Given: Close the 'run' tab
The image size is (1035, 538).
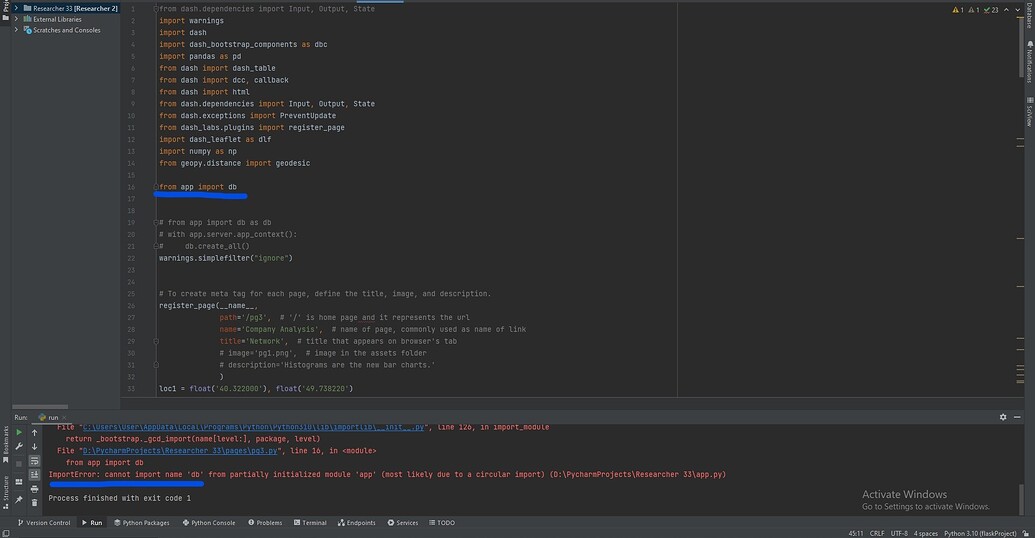Looking at the screenshot, I should coord(64,418).
